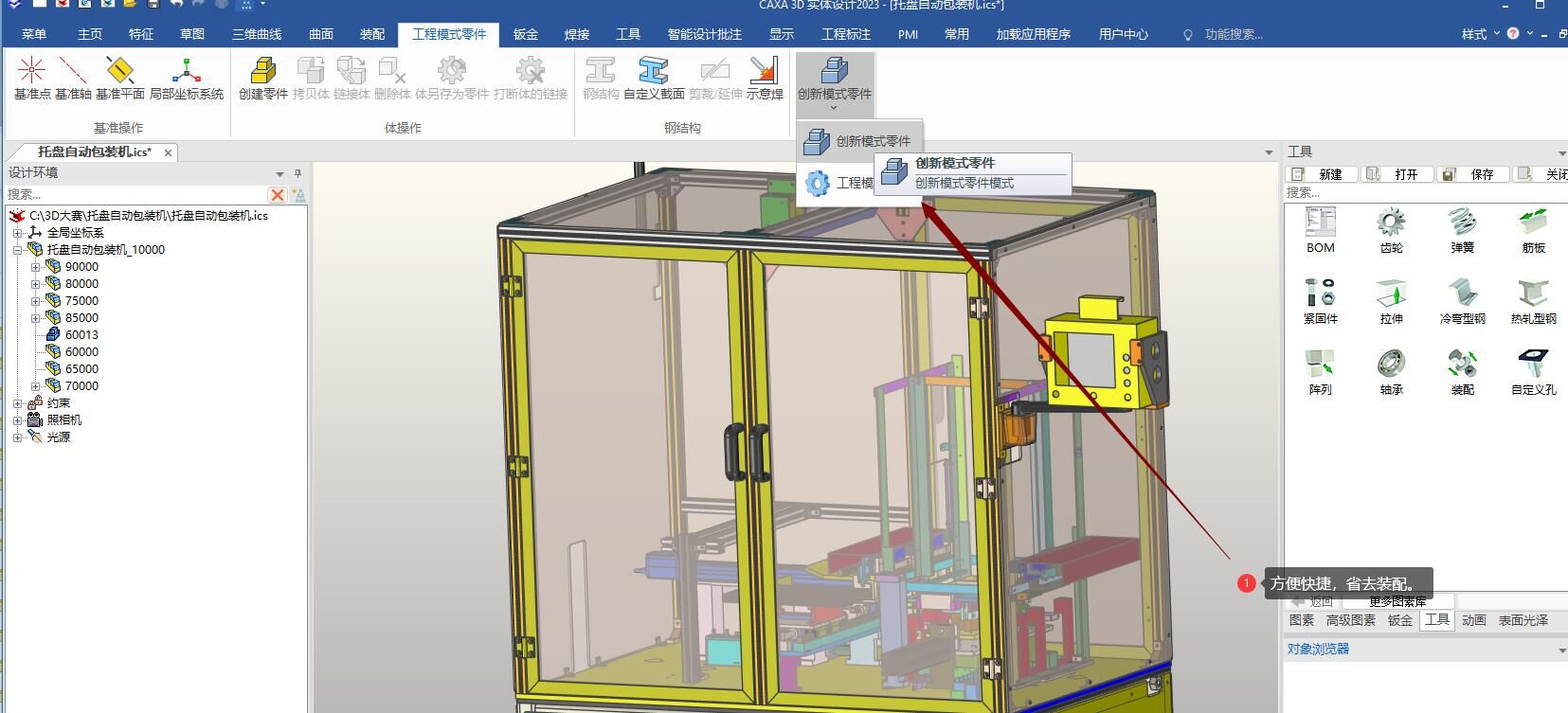The image size is (1568, 713).
Task: Open the 自定义截面 custom section tool
Action: click(654, 77)
